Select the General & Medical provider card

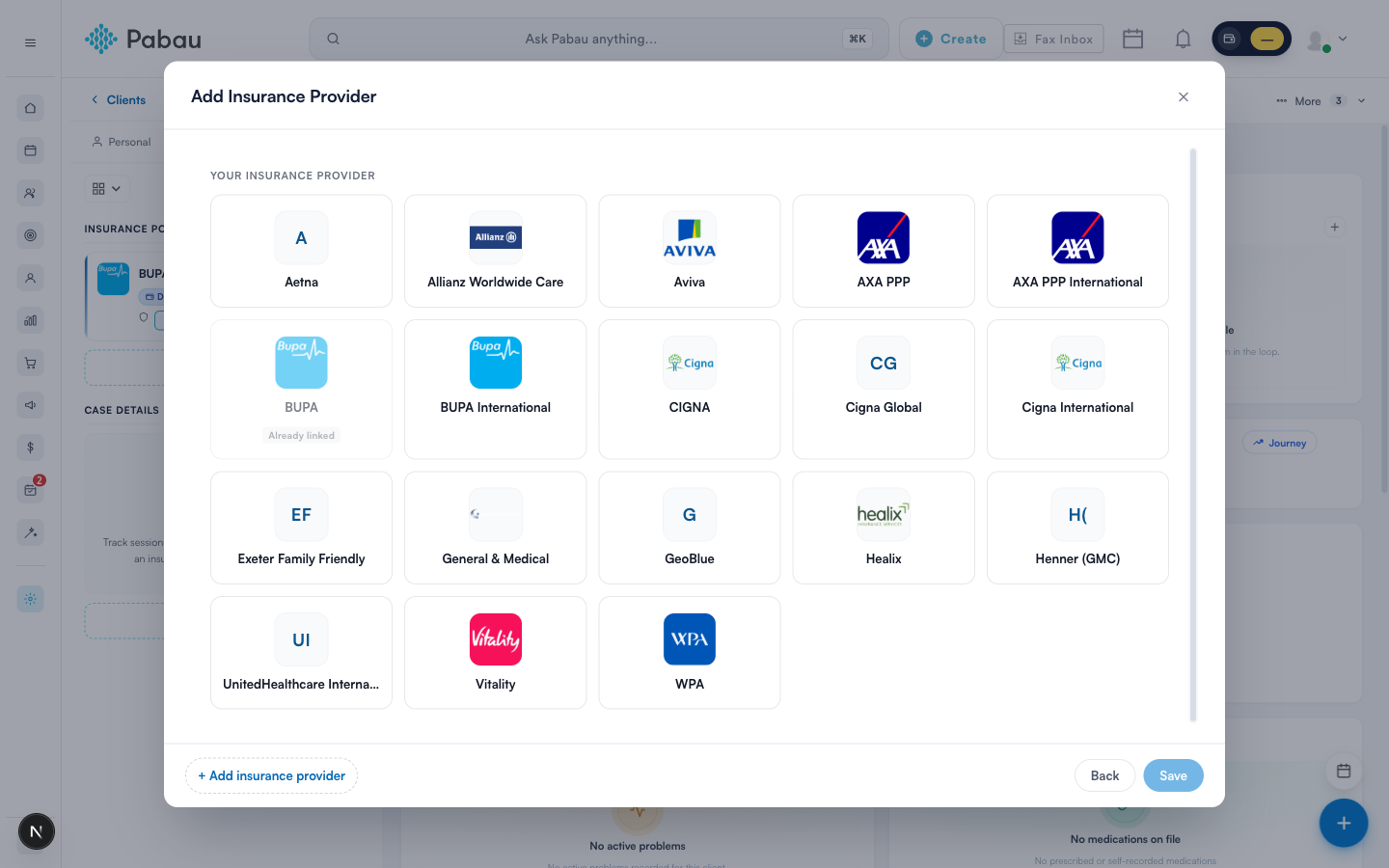(495, 528)
